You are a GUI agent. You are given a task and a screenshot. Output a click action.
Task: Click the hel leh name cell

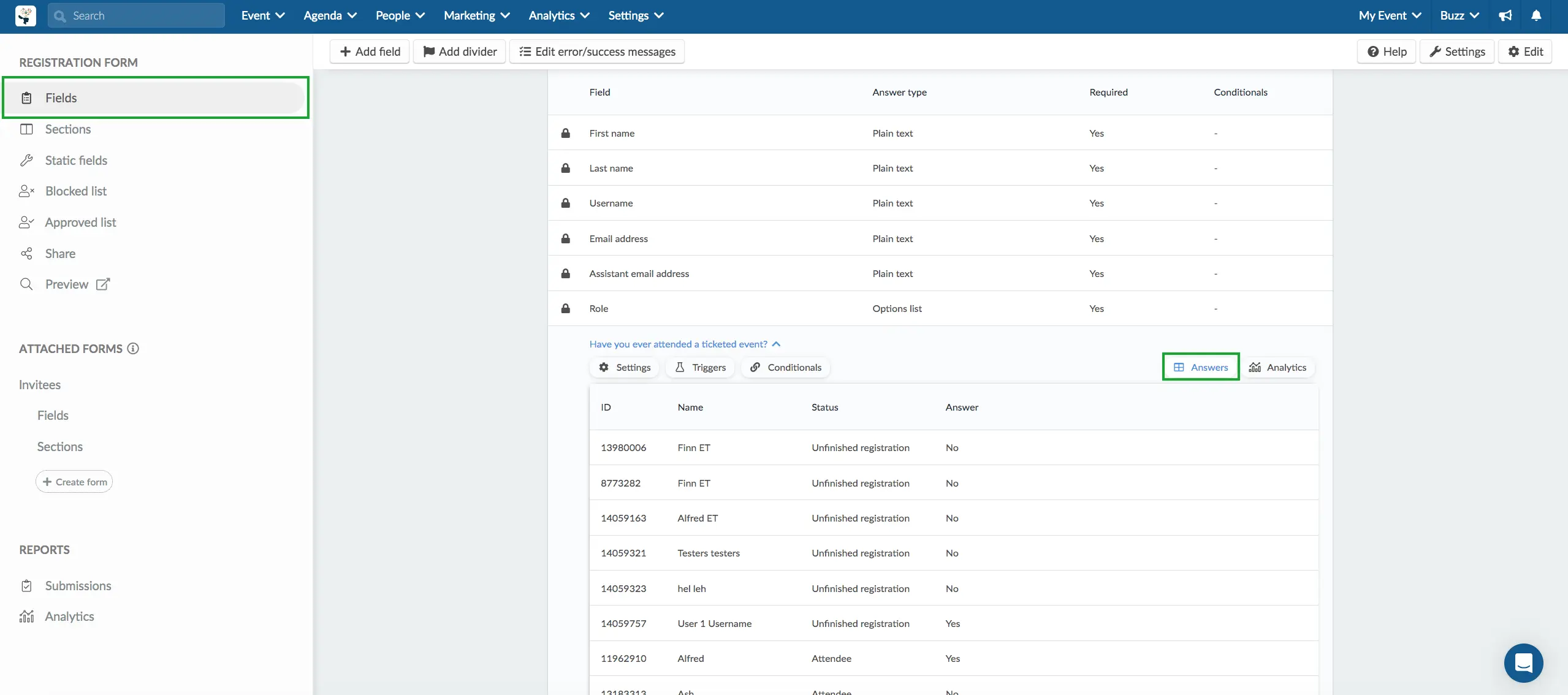pos(691,588)
